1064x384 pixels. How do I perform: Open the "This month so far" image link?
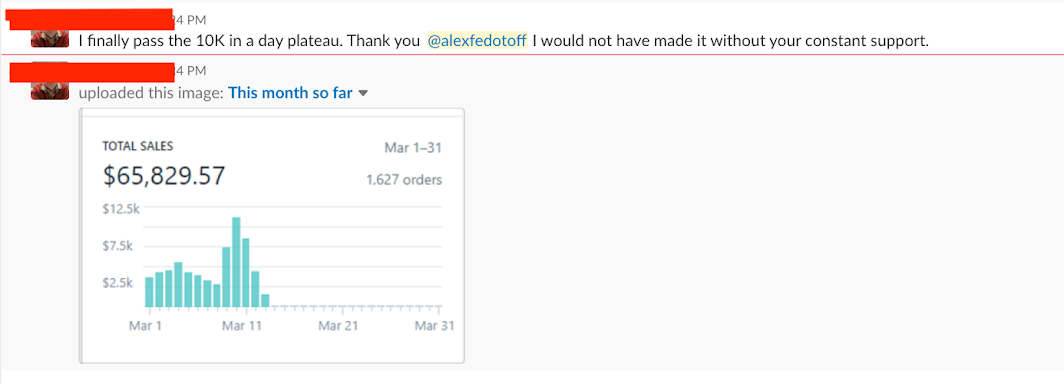click(x=290, y=93)
